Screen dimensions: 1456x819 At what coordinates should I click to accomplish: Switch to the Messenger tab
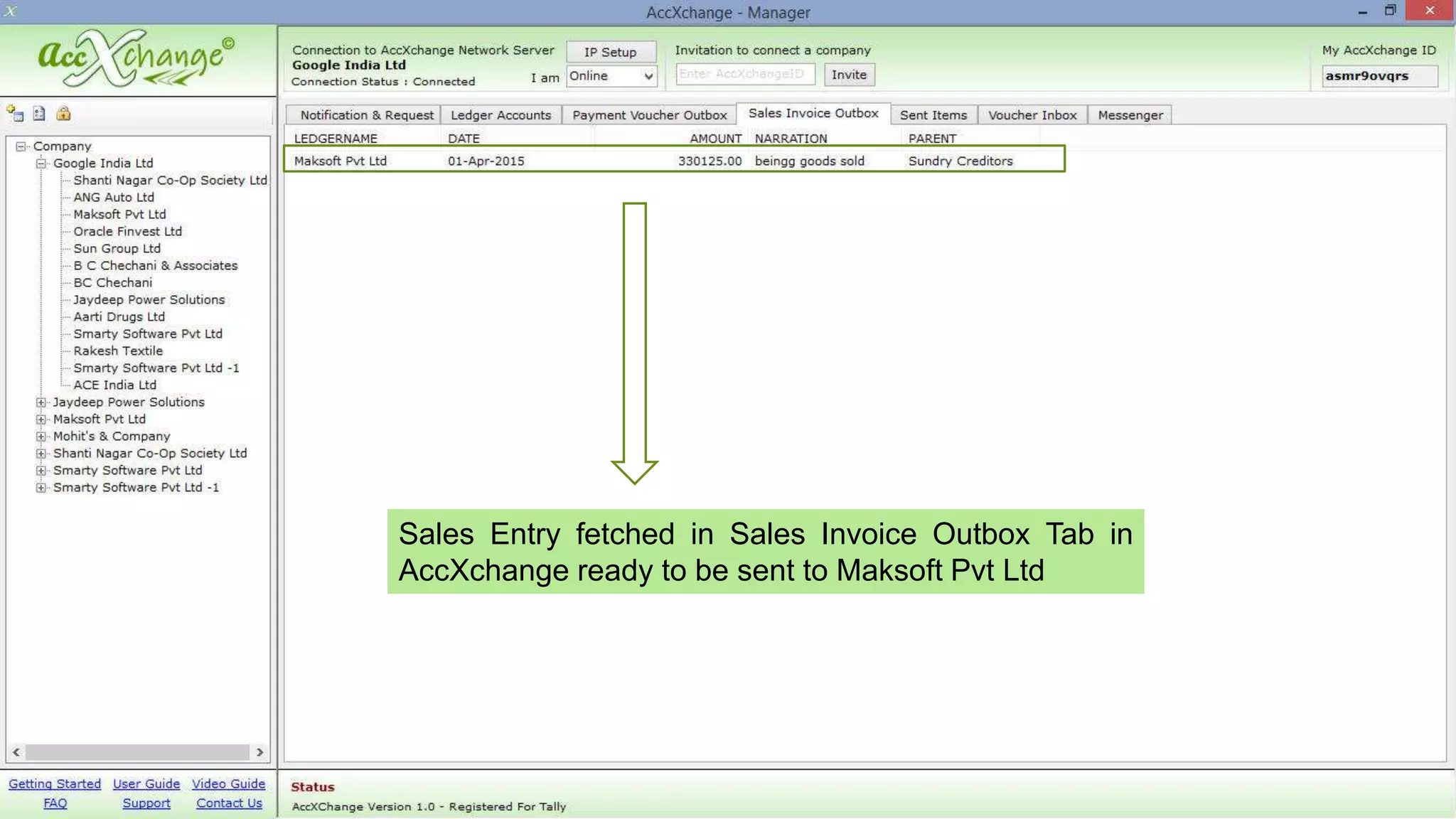pyautogui.click(x=1130, y=115)
